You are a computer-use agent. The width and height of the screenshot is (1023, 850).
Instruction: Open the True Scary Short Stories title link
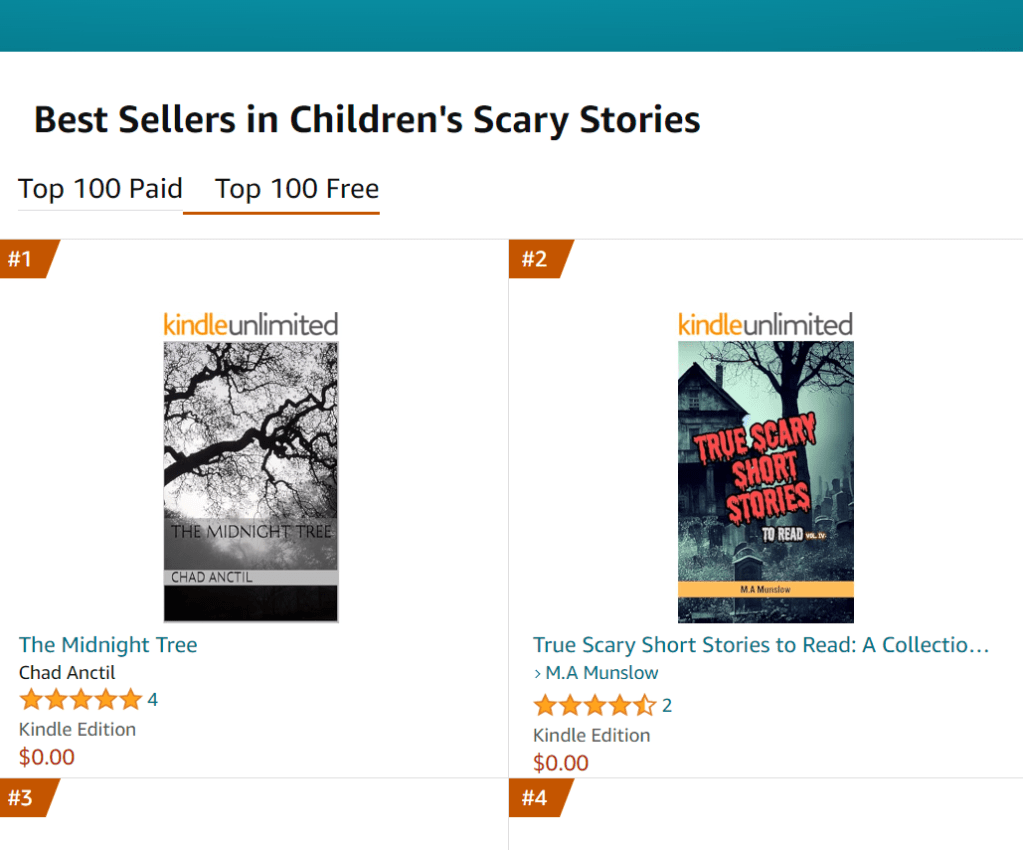click(x=760, y=645)
